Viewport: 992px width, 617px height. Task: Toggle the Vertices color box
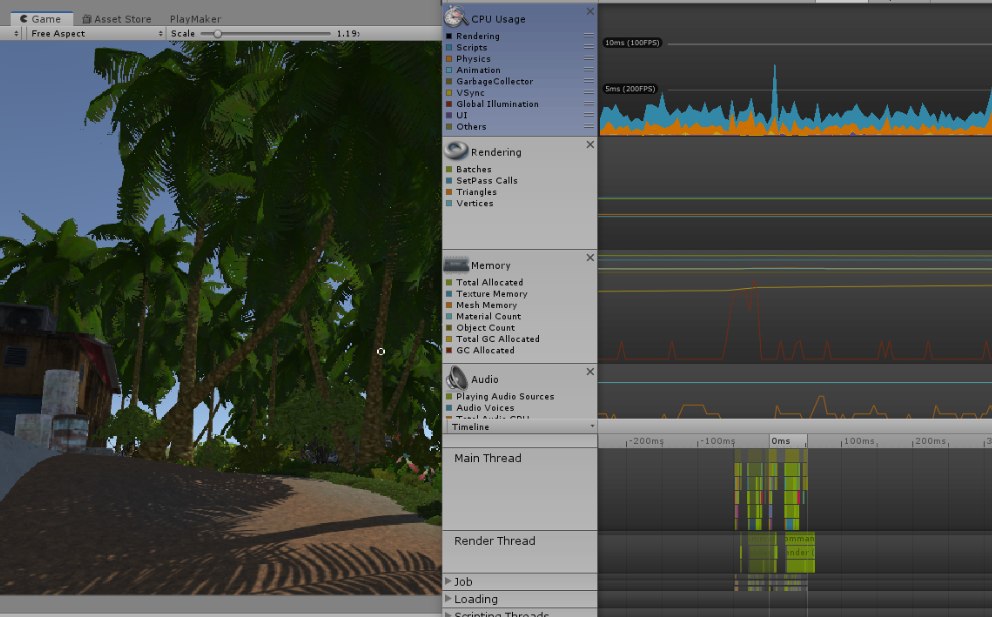[449, 203]
